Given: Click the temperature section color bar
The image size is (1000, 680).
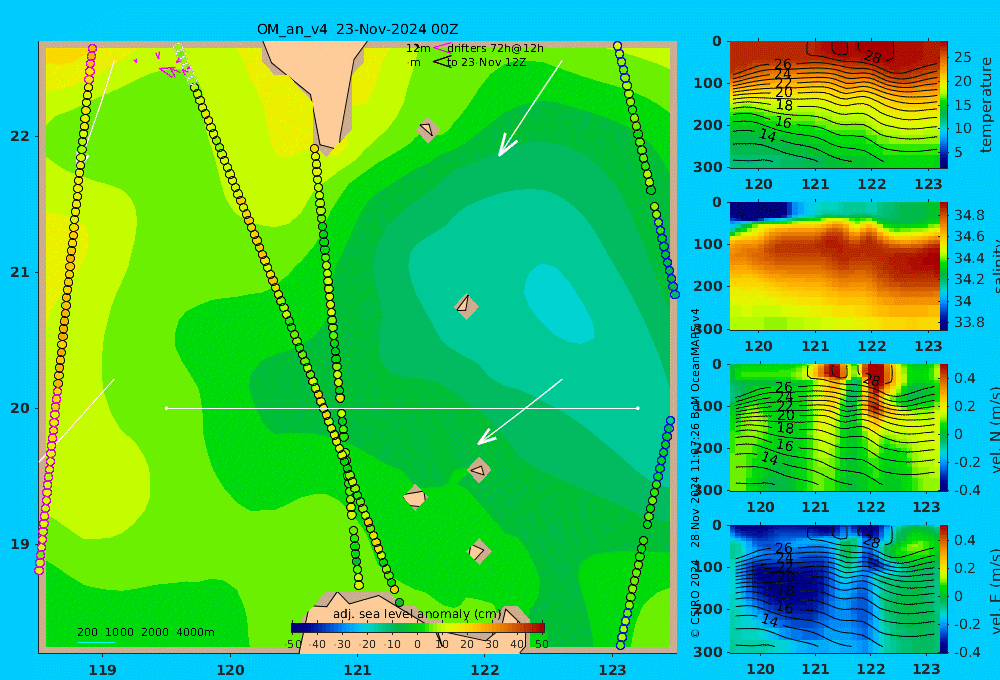Looking at the screenshot, I should click(944, 105).
